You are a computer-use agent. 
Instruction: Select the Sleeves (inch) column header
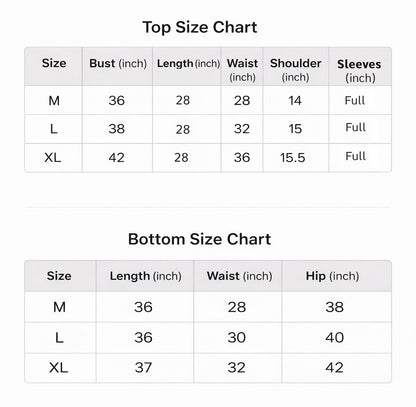coord(359,71)
